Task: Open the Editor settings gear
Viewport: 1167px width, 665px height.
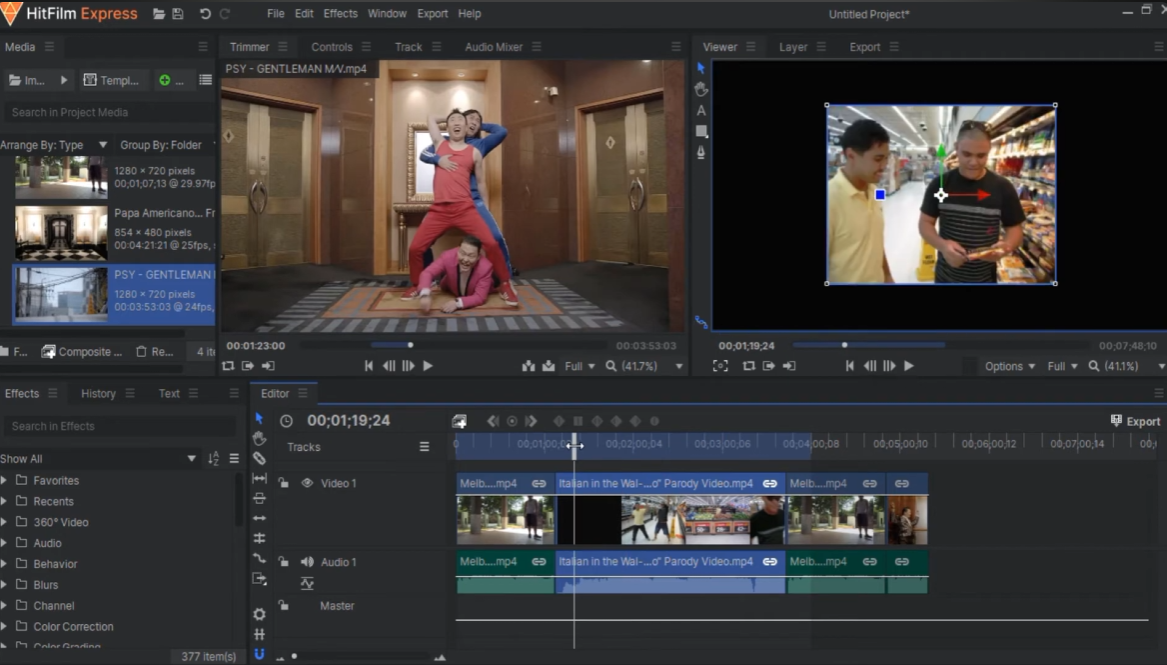Action: point(259,614)
